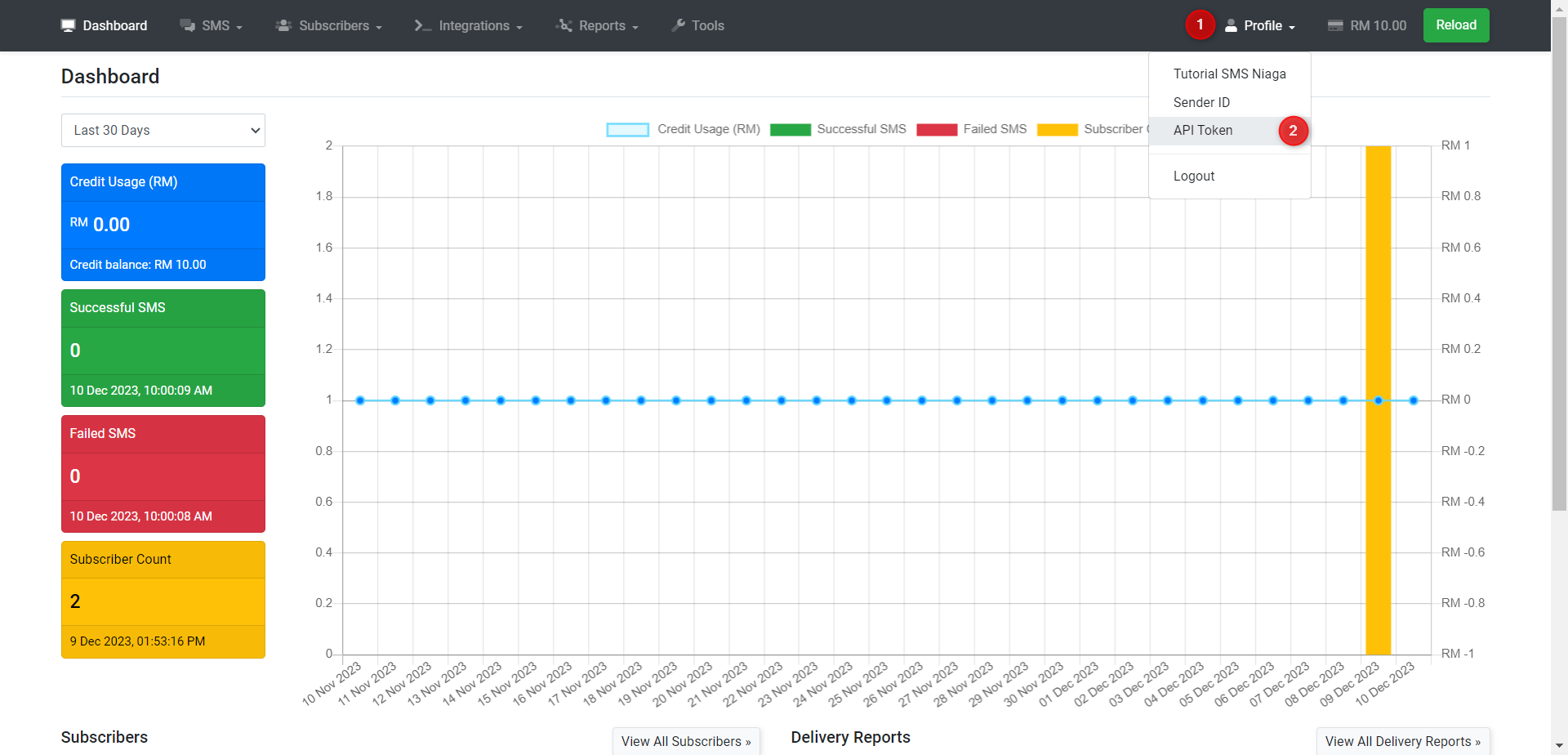
Task: Click the Subscribers section heading
Action: click(105, 737)
